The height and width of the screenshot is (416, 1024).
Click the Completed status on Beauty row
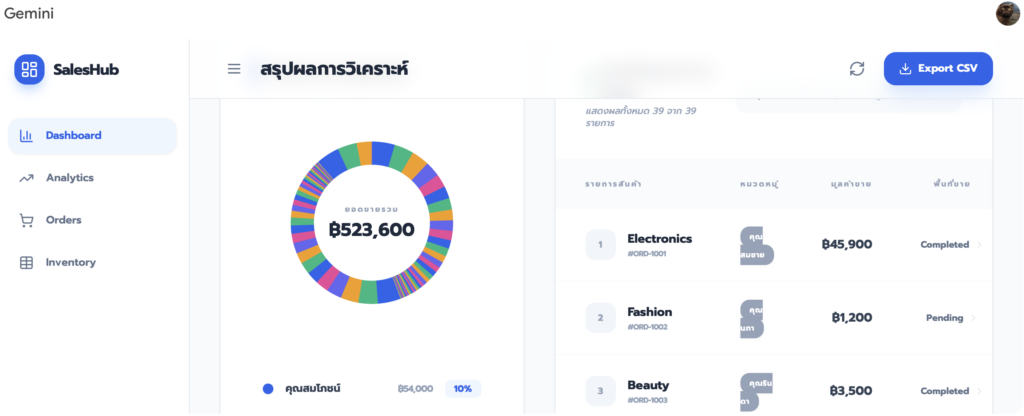pos(944,391)
